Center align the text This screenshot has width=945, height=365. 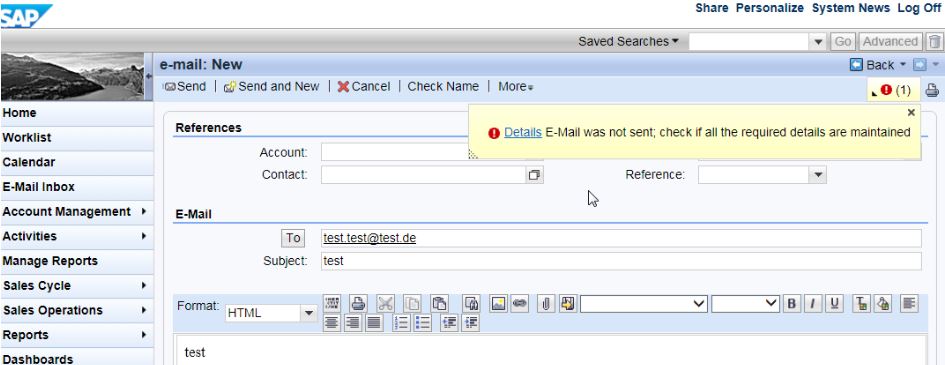(331, 323)
